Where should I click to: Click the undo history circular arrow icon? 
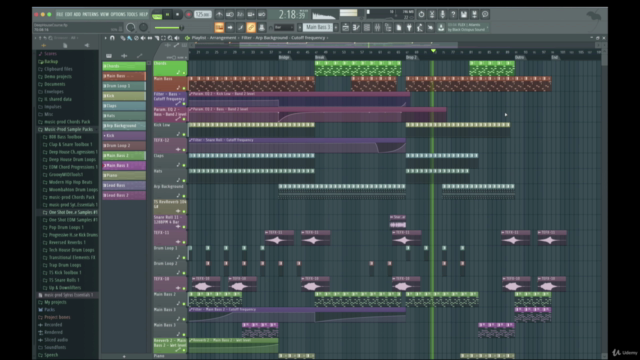click(x=421, y=14)
